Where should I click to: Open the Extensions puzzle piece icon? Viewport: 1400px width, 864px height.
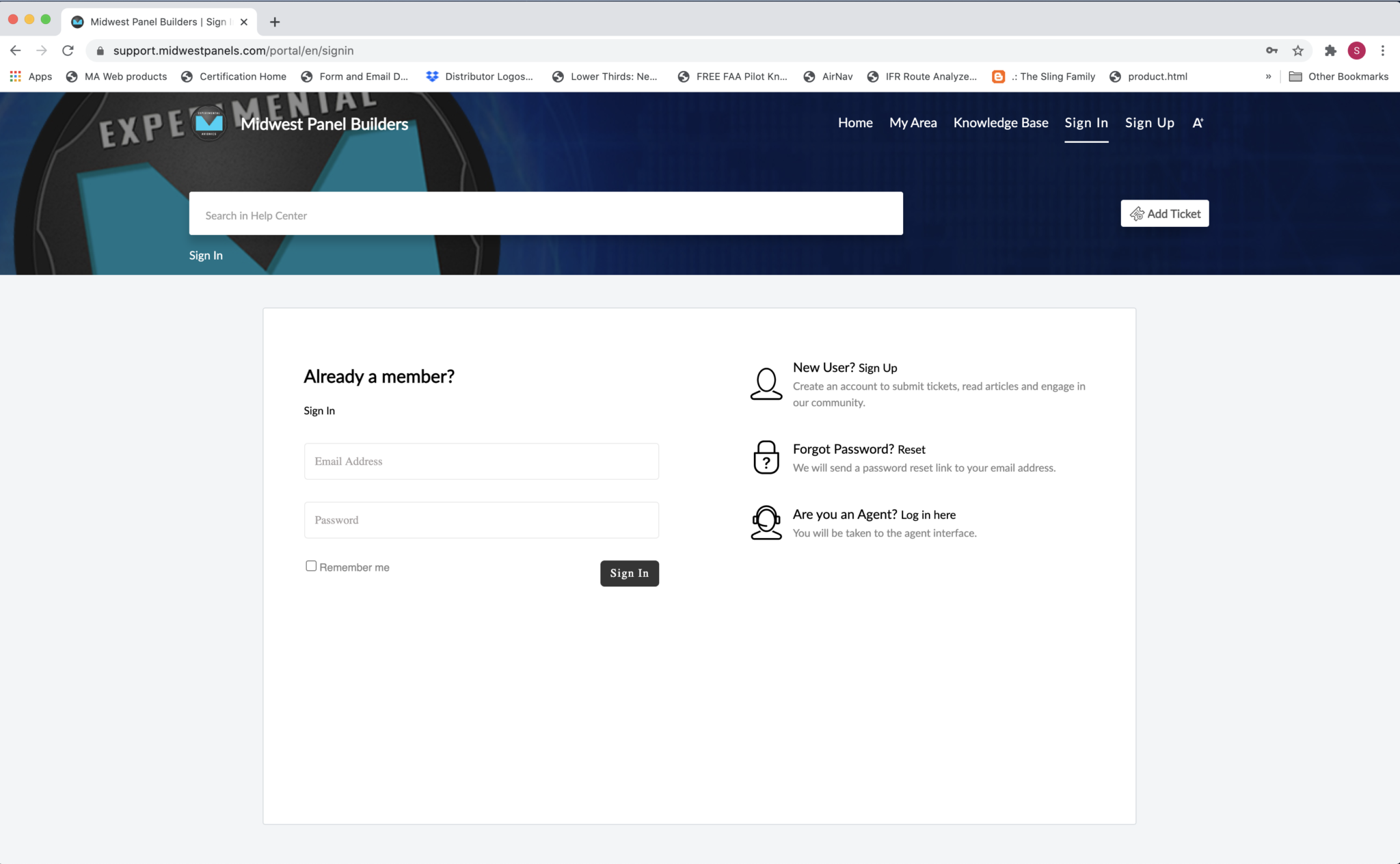coord(1330,51)
